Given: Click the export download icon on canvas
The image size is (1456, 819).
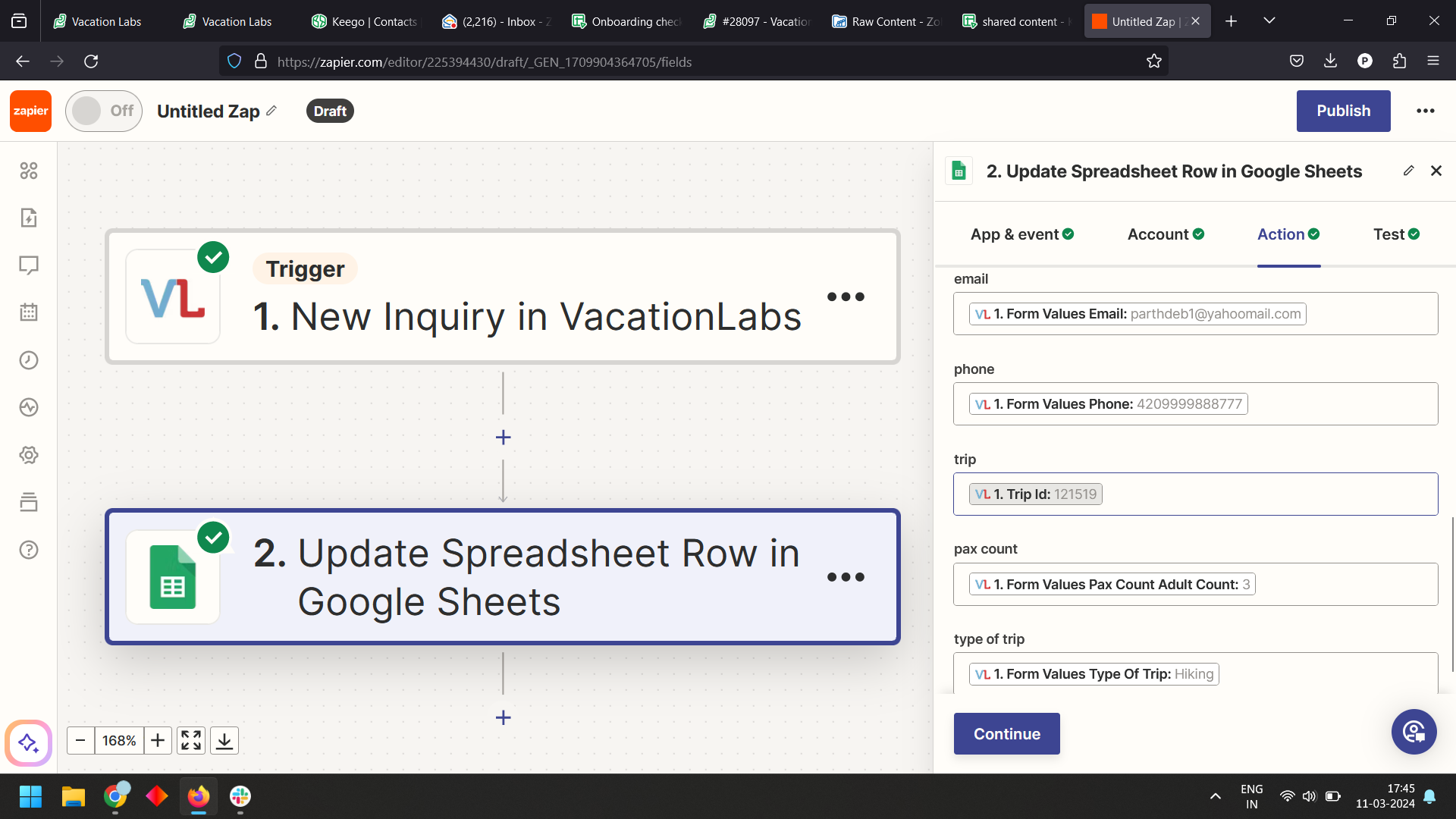Looking at the screenshot, I should (224, 740).
